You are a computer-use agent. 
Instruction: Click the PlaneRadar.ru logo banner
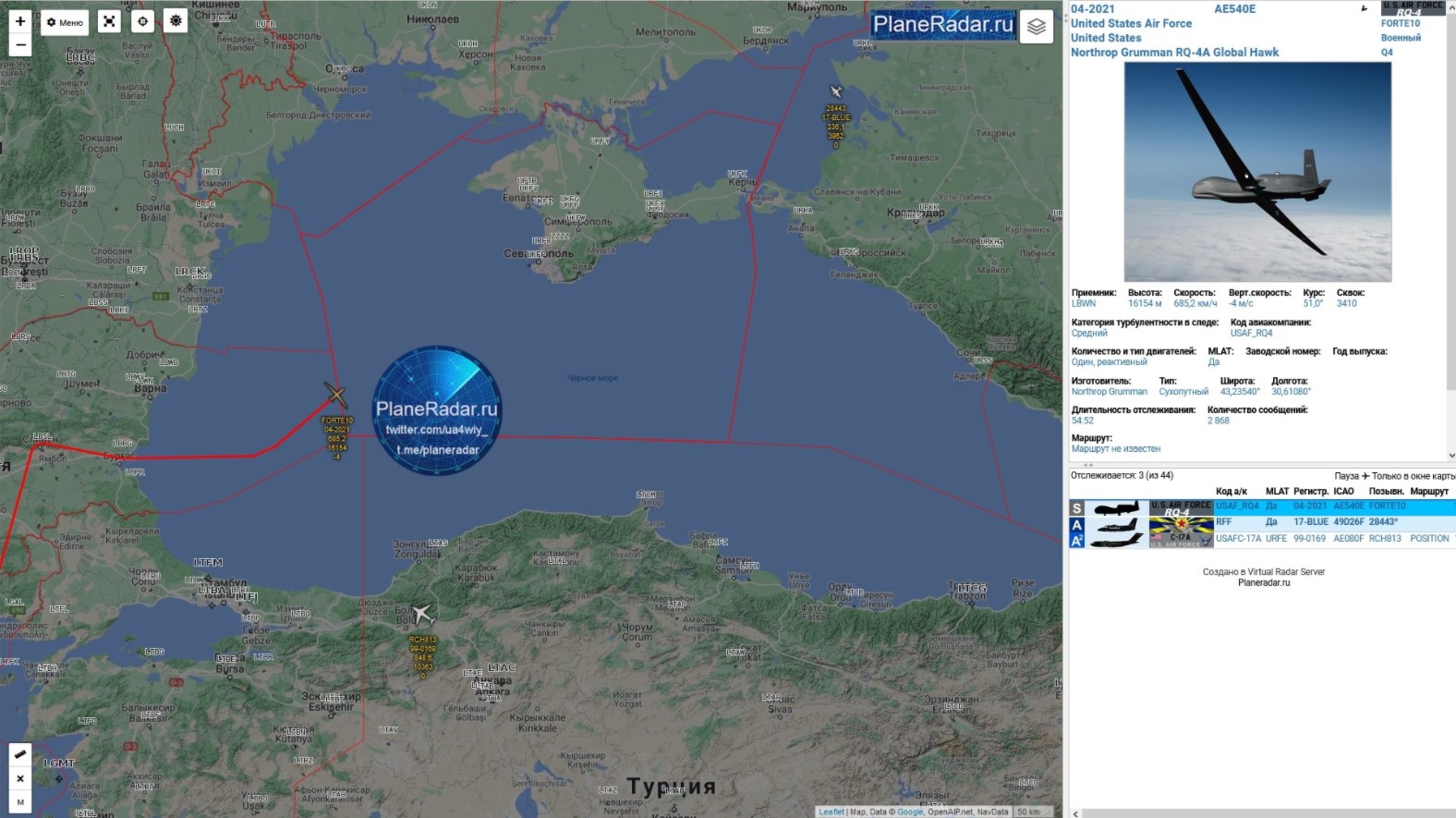coord(943,25)
